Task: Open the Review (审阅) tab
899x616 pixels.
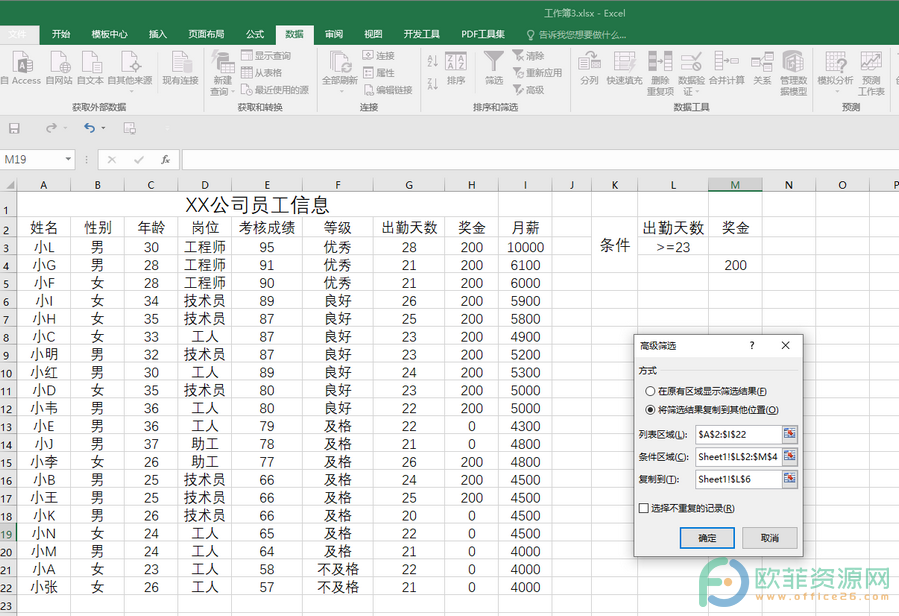Action: tap(334, 34)
